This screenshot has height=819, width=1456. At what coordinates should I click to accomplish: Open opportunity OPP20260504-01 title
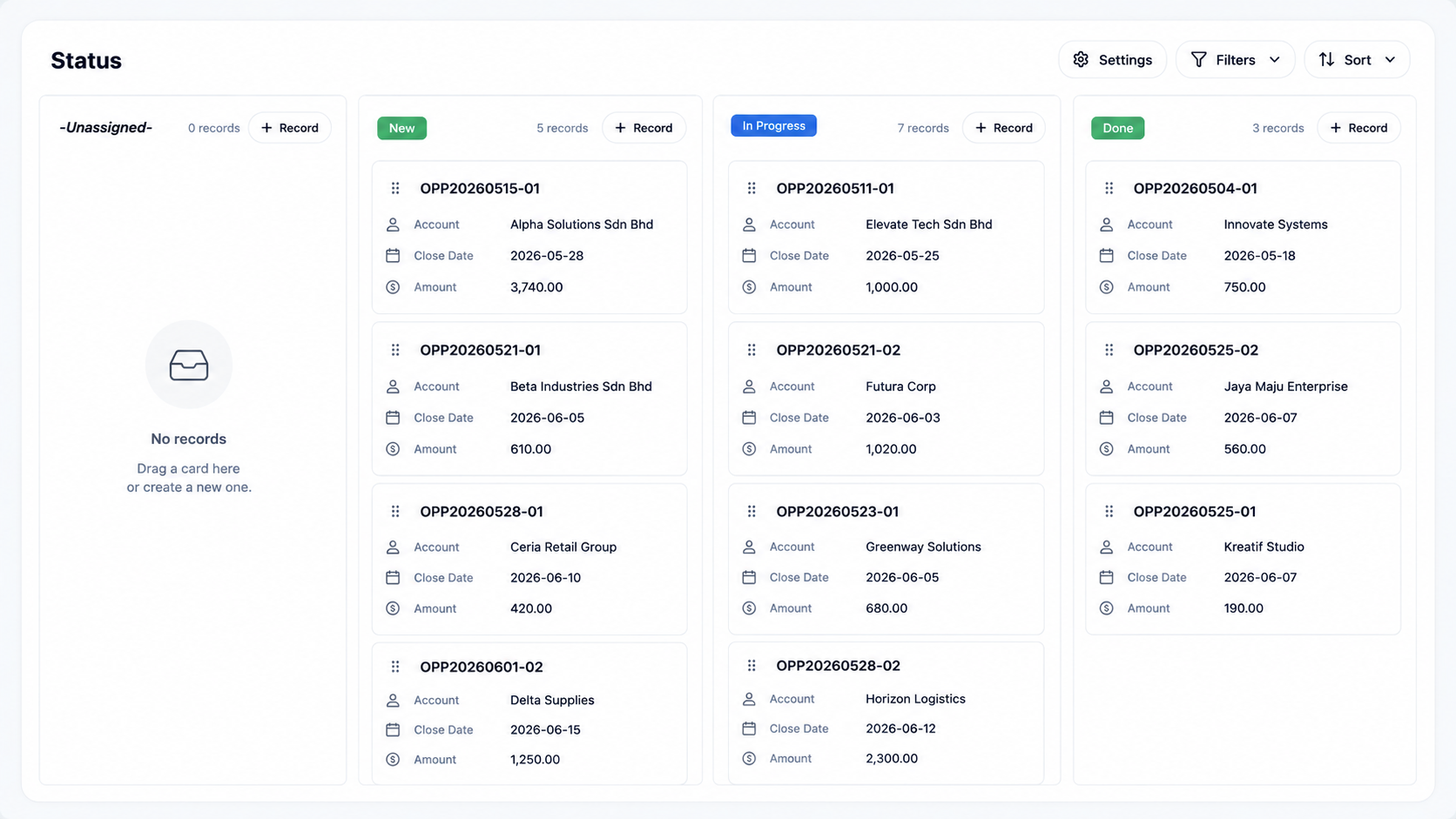coord(1195,188)
